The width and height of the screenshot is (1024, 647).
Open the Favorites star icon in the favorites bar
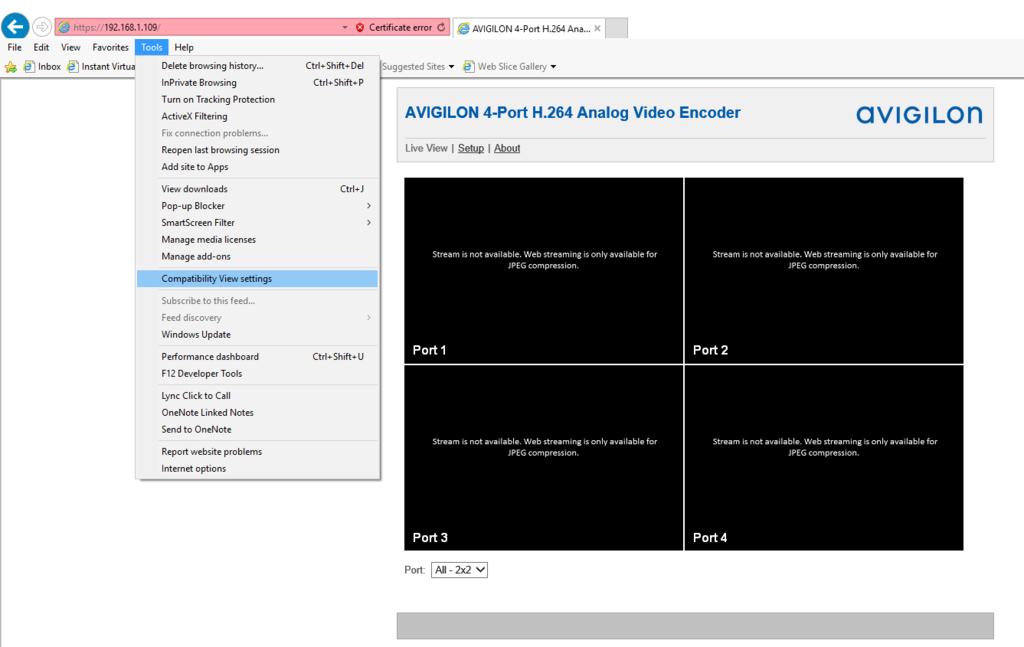coord(10,67)
